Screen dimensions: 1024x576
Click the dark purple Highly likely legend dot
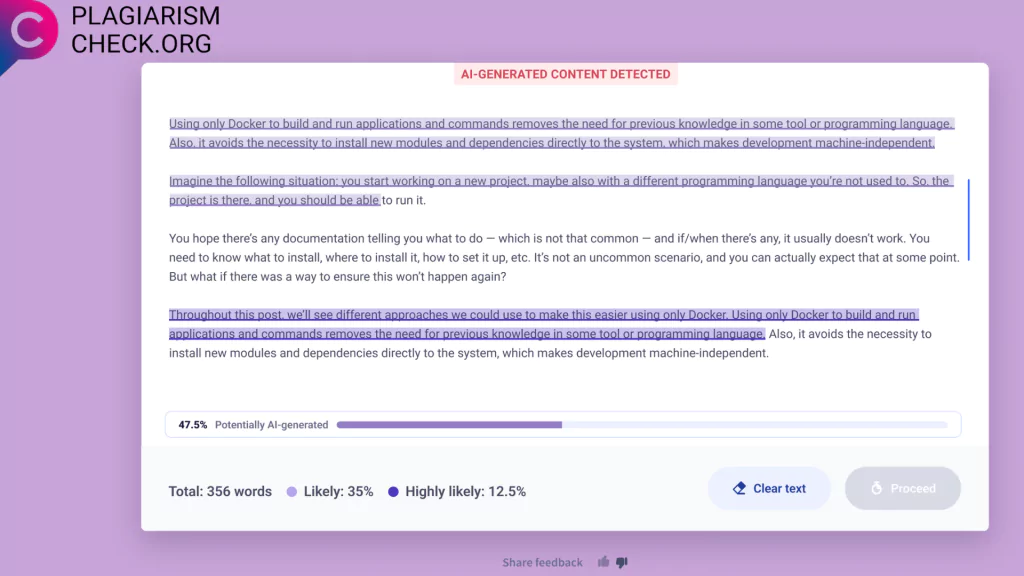[x=393, y=492]
